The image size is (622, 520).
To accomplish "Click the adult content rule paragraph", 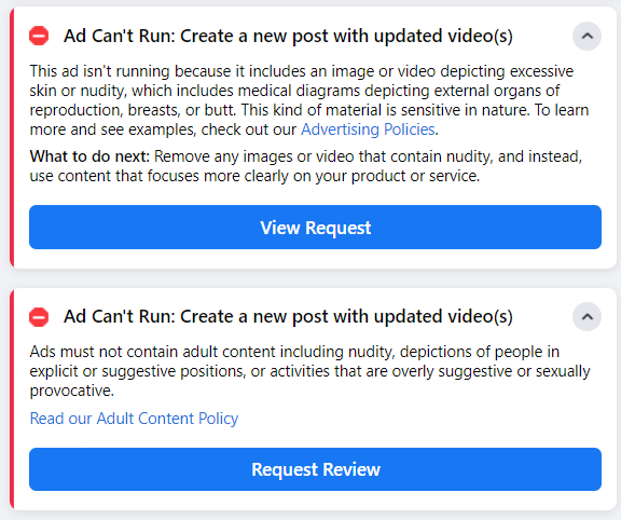I will tap(310, 371).
